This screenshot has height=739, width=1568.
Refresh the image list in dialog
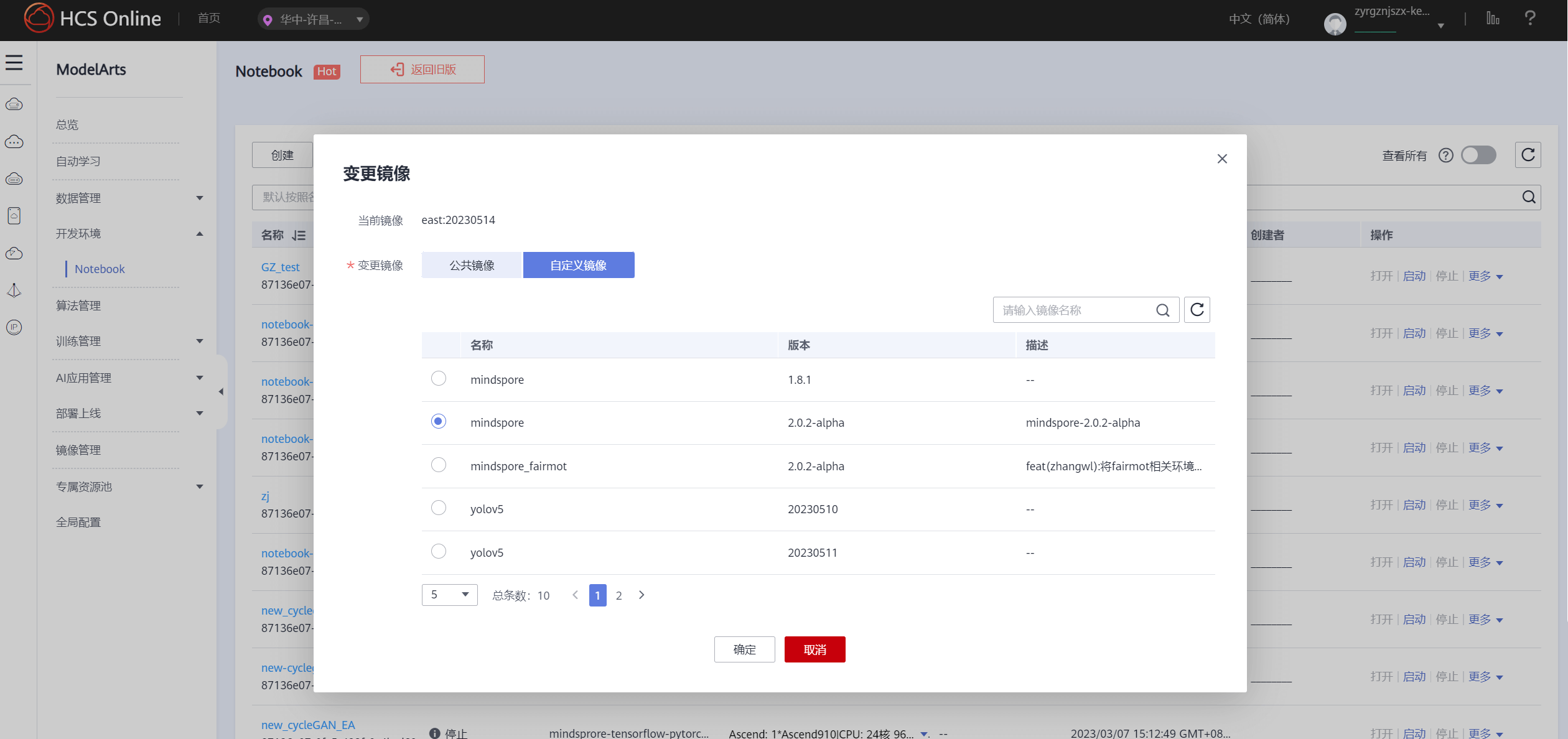click(1197, 310)
